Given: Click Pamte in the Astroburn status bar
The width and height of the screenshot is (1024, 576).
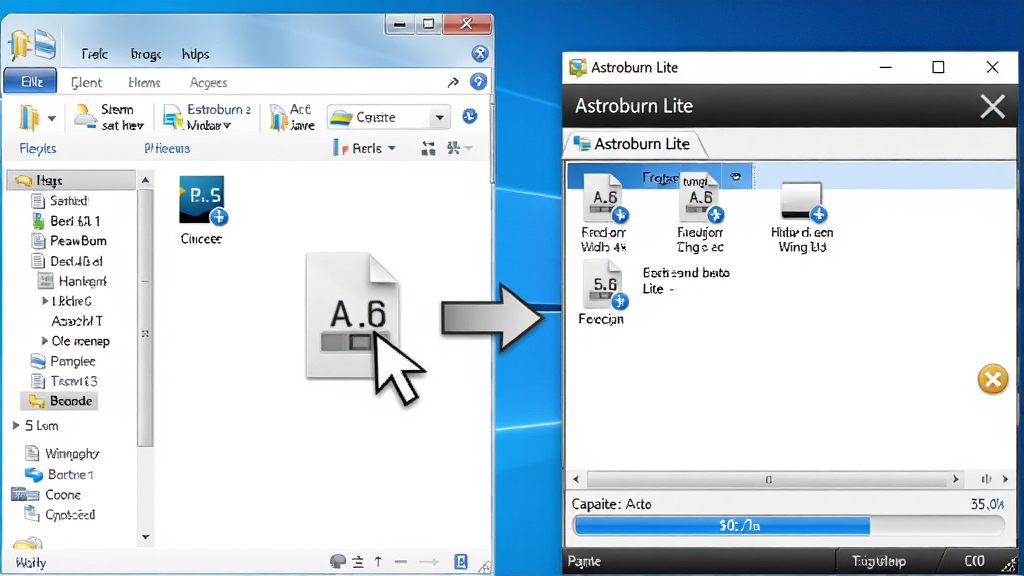Looking at the screenshot, I should coord(584,562).
